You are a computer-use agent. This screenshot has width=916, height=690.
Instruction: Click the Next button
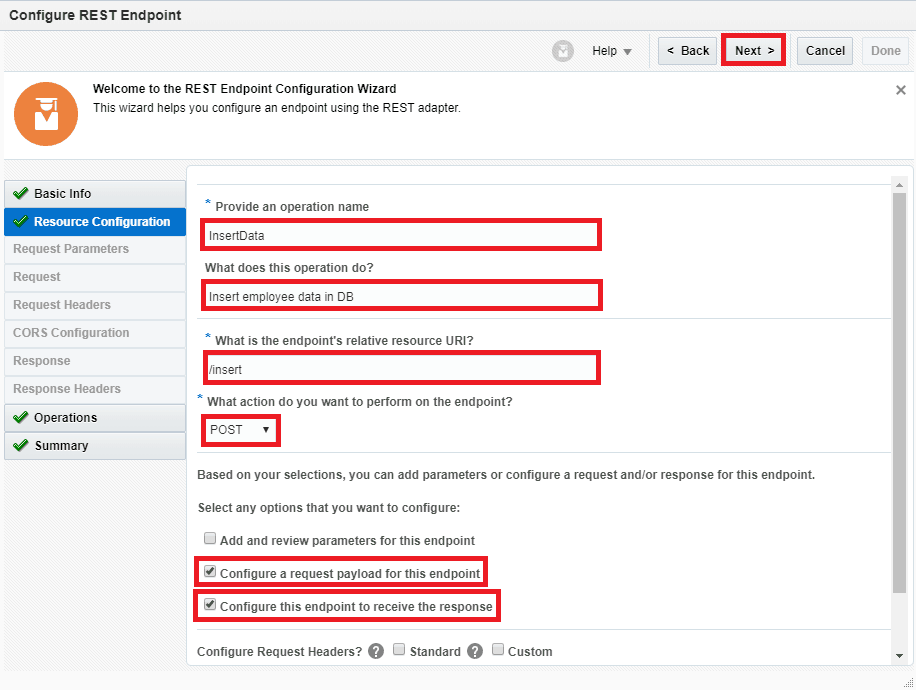753,50
